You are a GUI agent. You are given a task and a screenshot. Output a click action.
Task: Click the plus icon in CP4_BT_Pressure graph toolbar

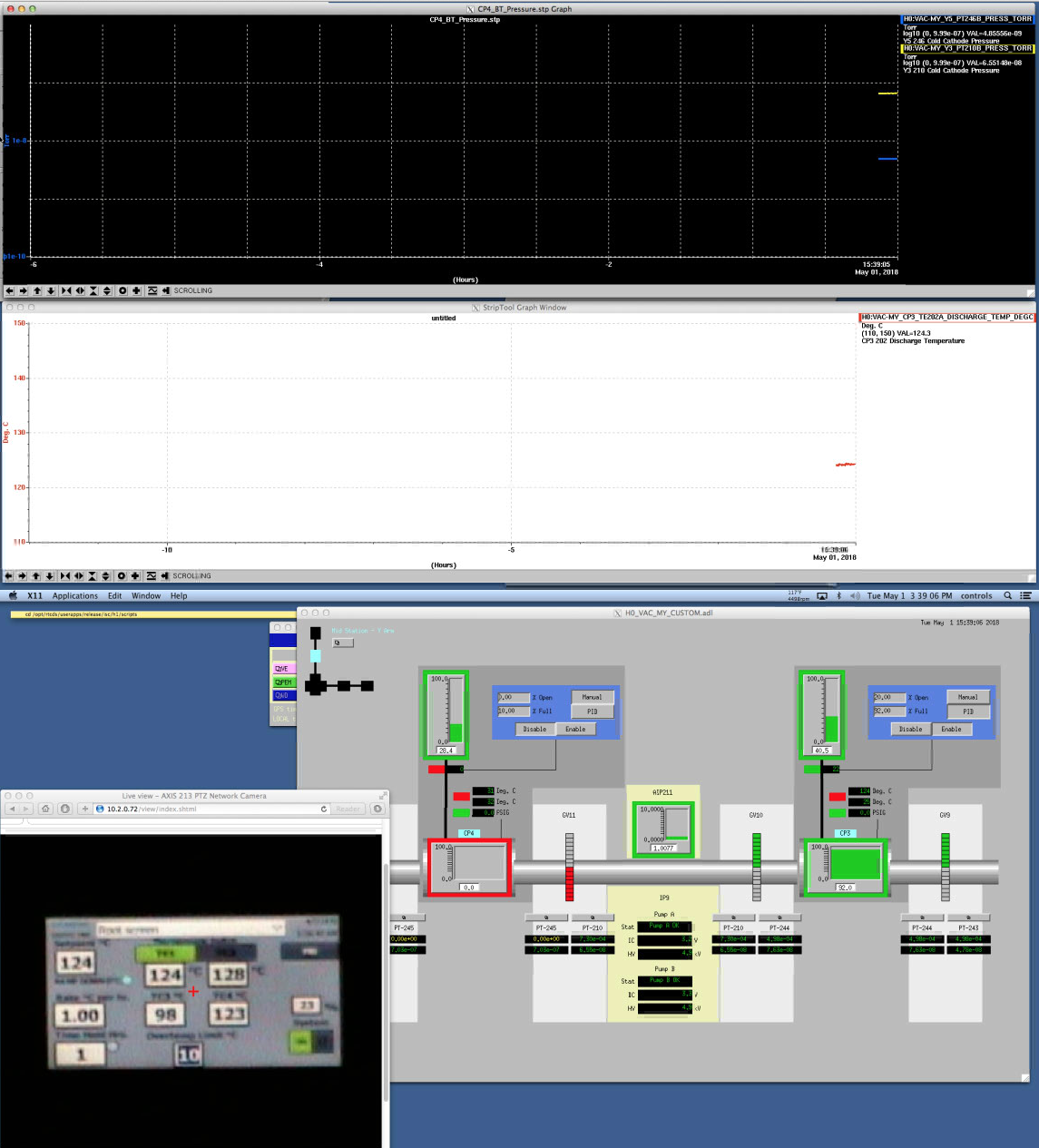(x=136, y=291)
